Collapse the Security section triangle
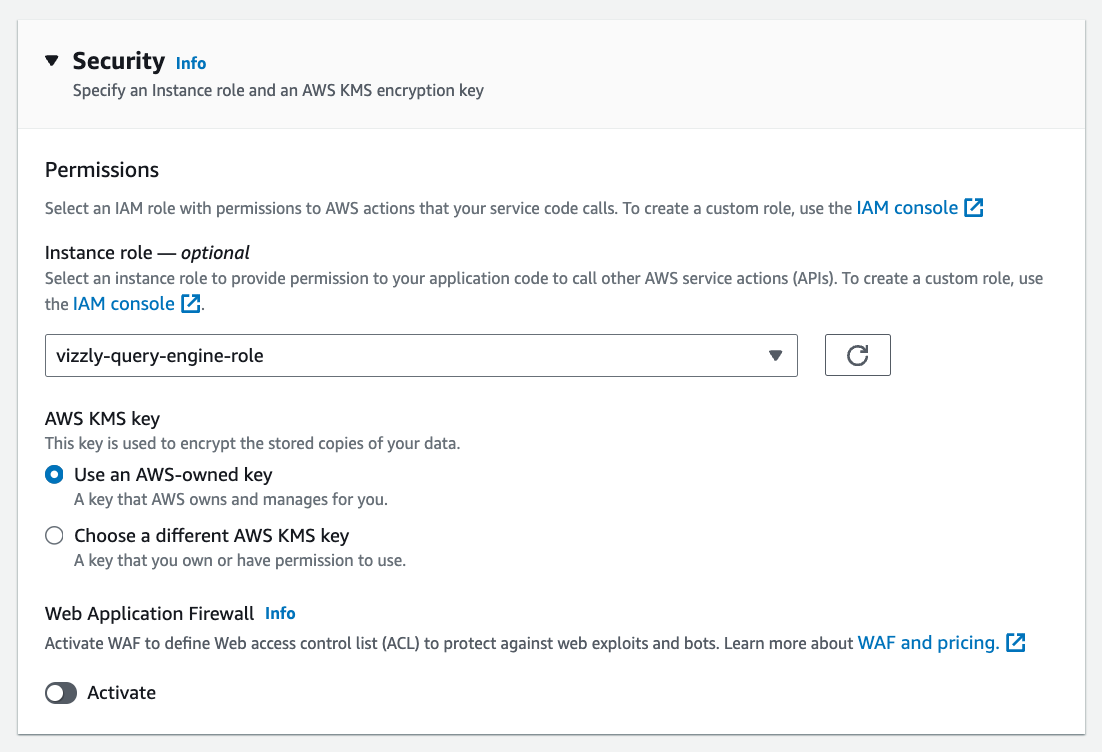 [51, 60]
